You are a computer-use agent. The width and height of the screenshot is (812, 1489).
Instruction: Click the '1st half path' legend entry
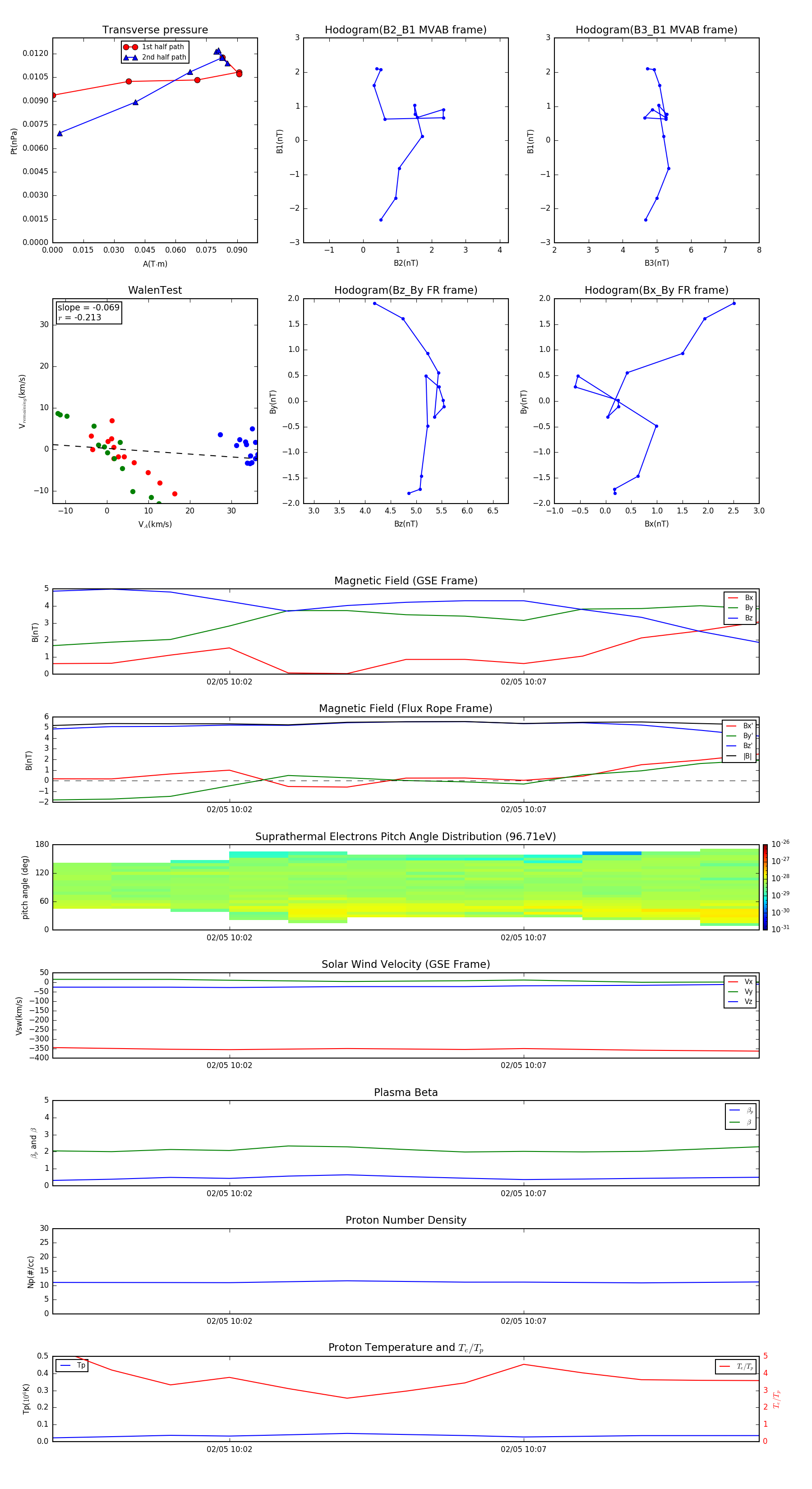coord(154,47)
